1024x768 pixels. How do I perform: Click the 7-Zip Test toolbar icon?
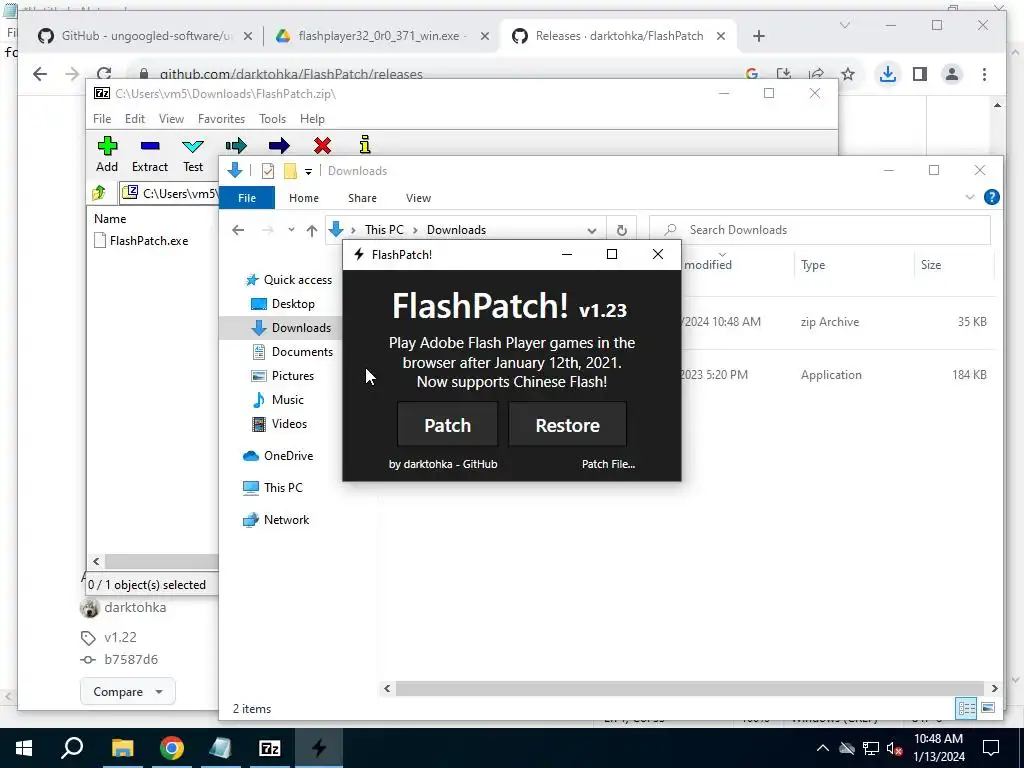coord(193,146)
